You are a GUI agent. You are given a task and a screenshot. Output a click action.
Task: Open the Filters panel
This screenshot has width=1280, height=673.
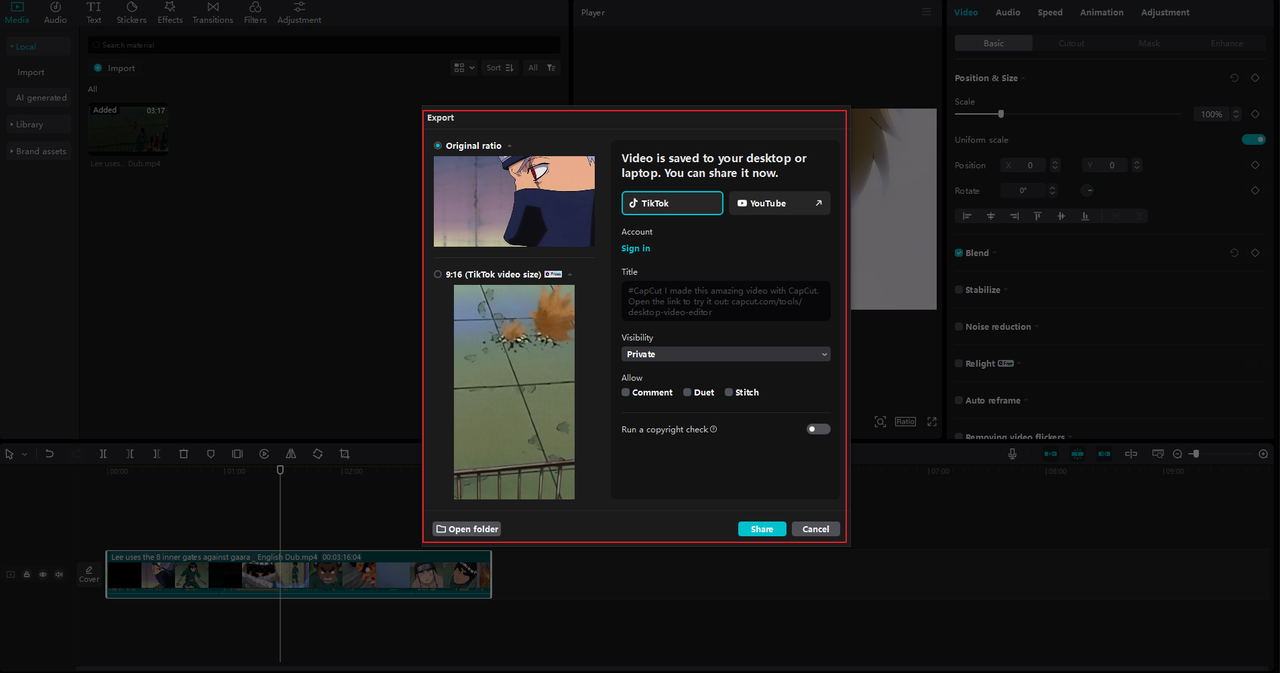pyautogui.click(x=255, y=12)
